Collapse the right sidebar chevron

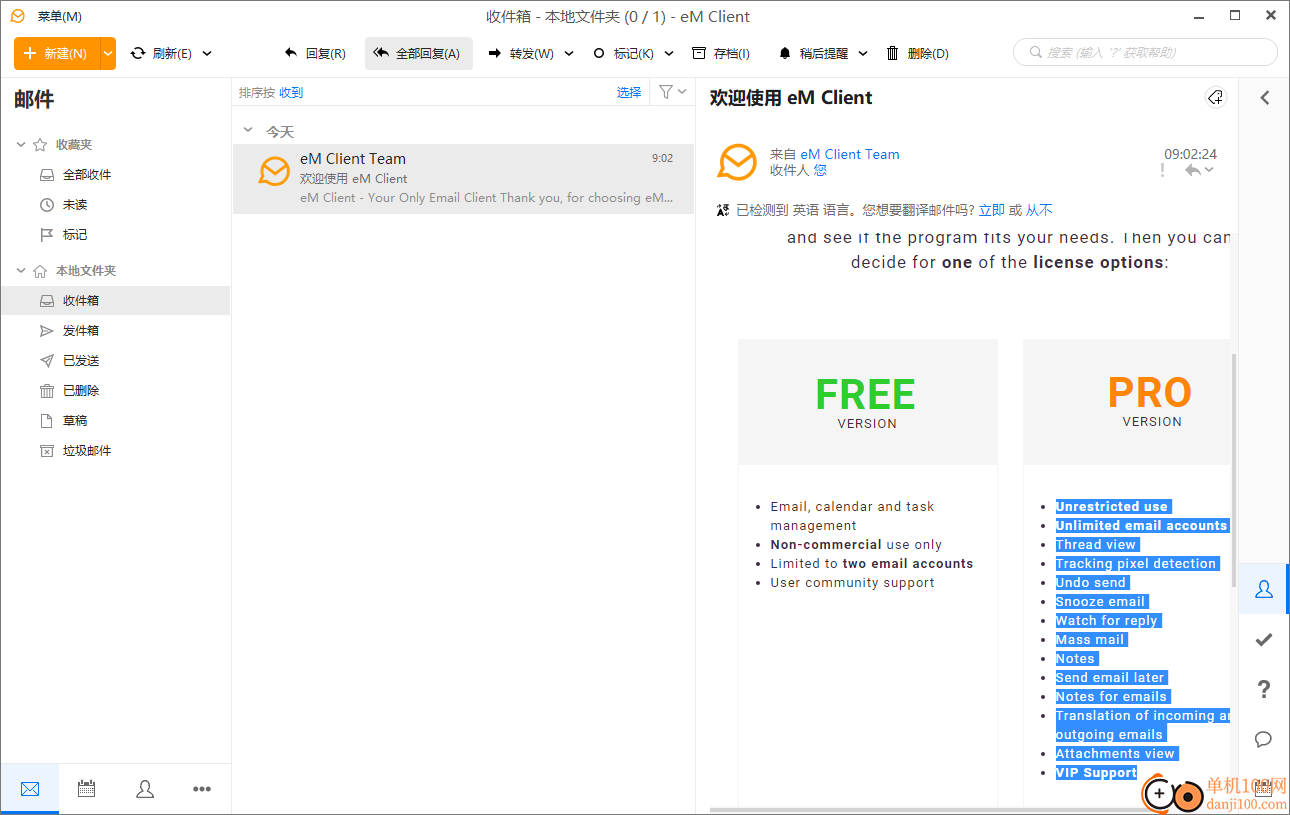1264,98
